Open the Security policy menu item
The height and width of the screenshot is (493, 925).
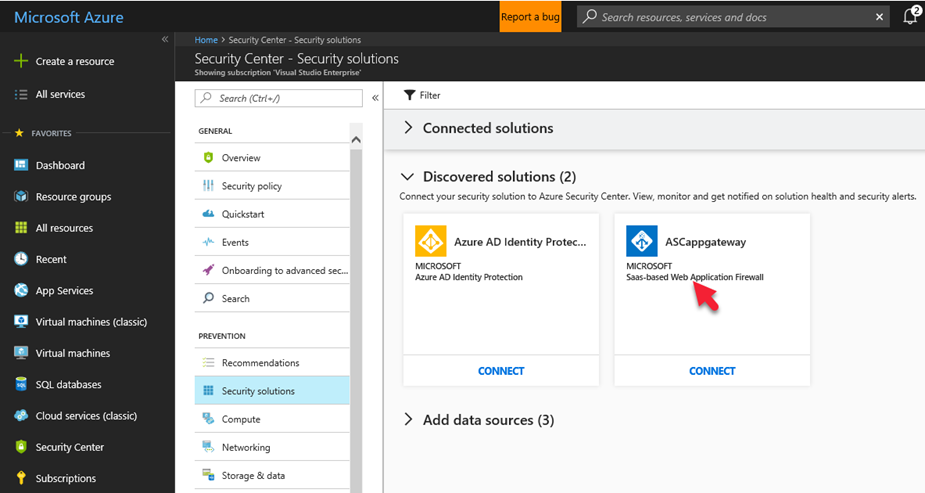[x=251, y=186]
